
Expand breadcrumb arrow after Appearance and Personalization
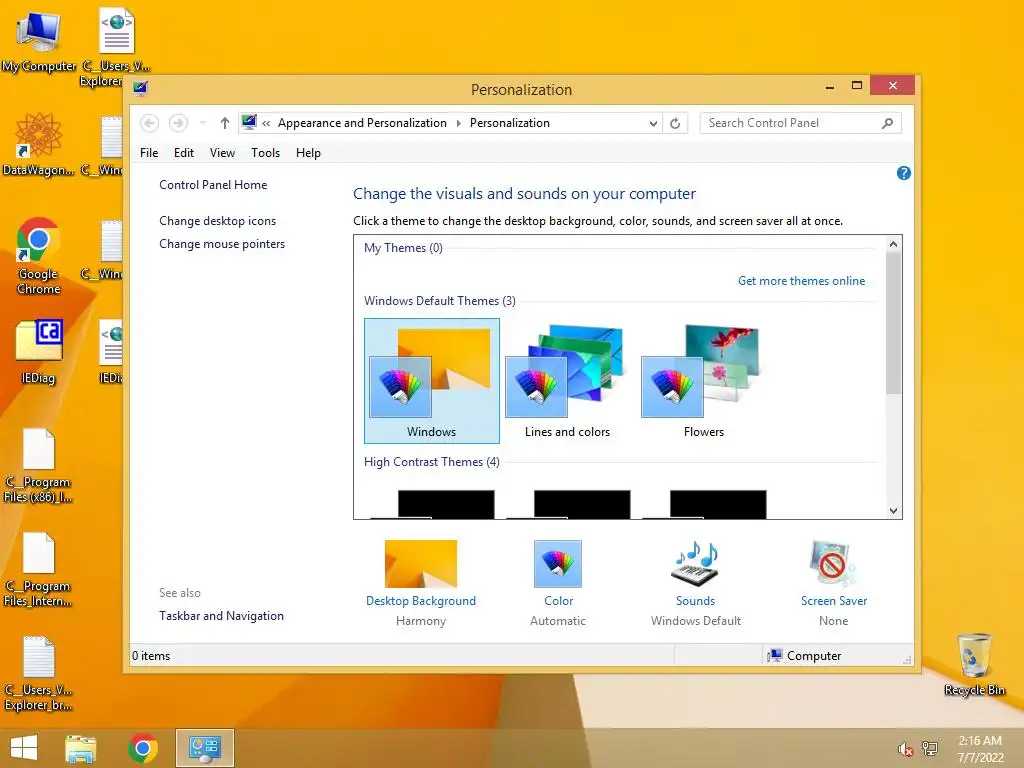coord(458,123)
